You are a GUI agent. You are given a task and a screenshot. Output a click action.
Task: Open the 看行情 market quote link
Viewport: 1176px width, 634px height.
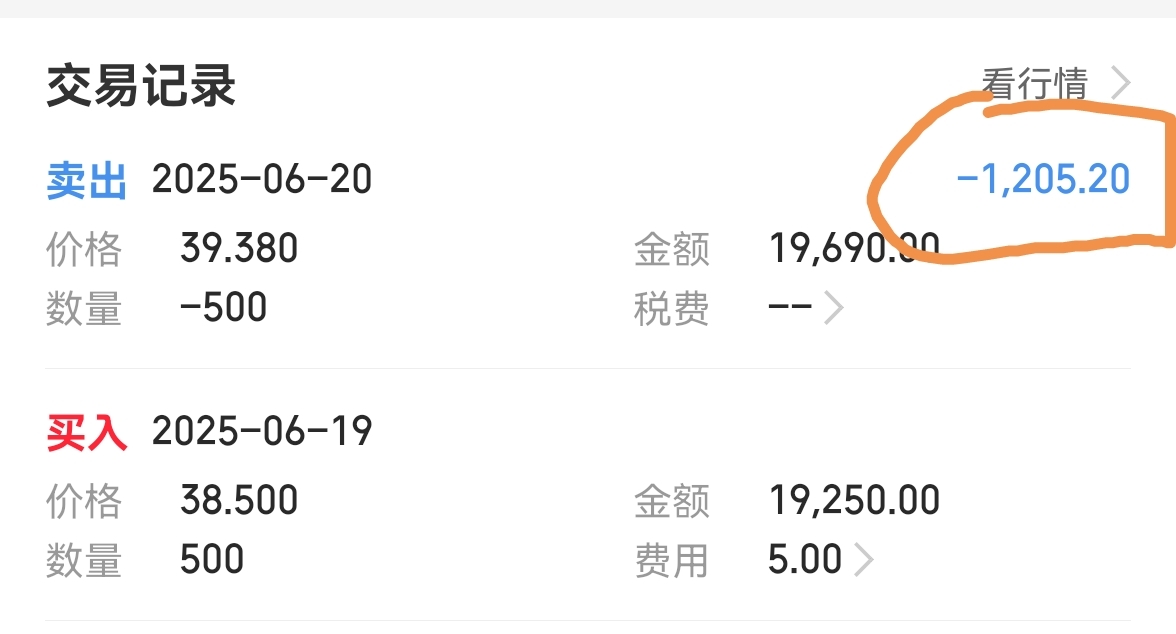coord(1035,83)
